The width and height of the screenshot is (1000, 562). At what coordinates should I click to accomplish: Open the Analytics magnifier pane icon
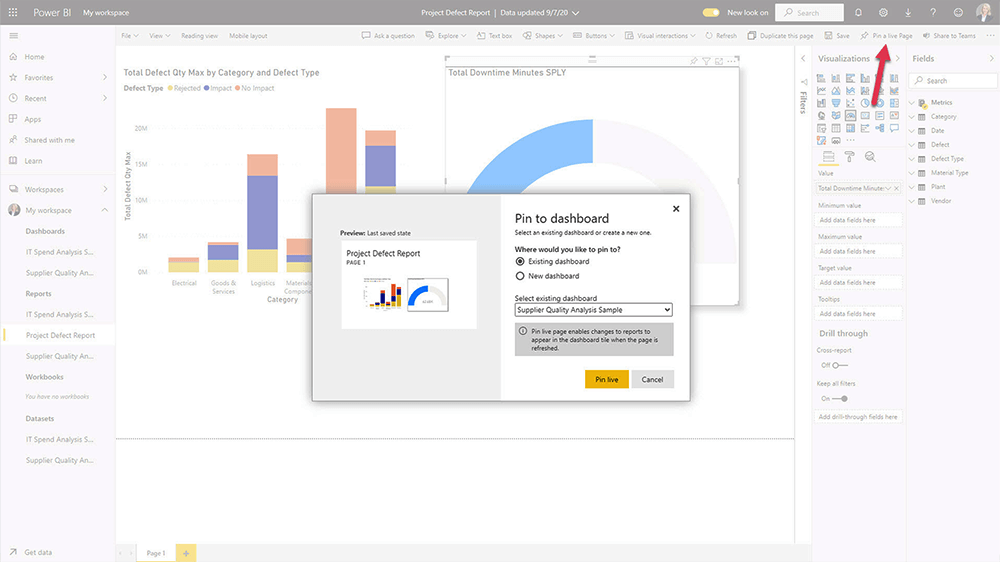pos(870,157)
